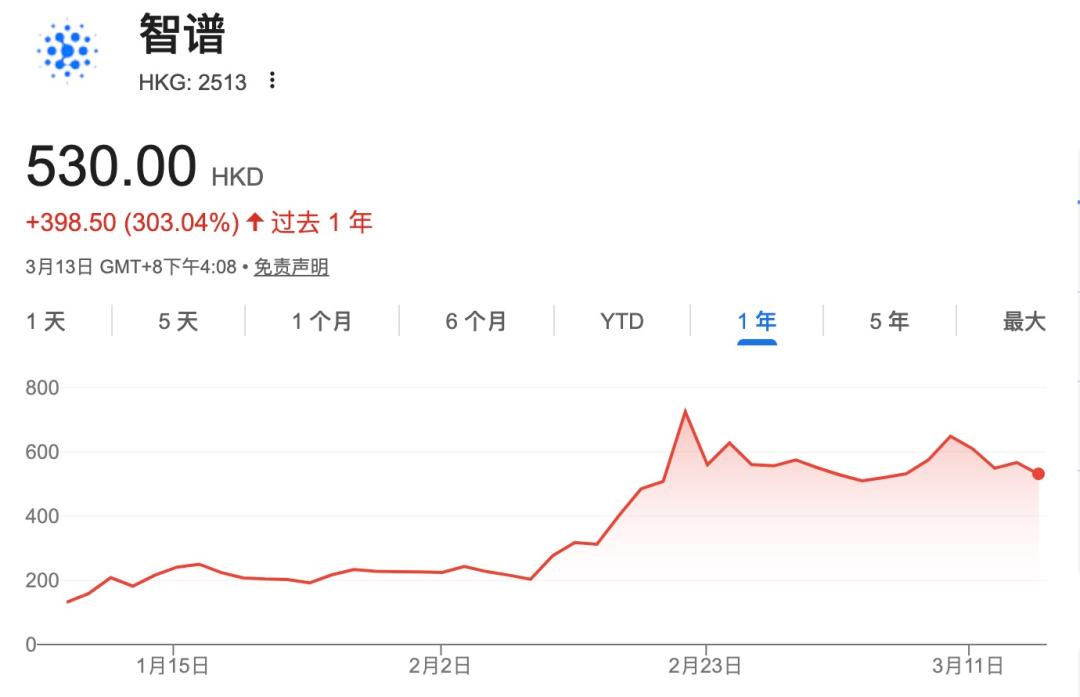1080x697 pixels.
Task: Click the 1月15日 date axis label
Action: tap(173, 665)
